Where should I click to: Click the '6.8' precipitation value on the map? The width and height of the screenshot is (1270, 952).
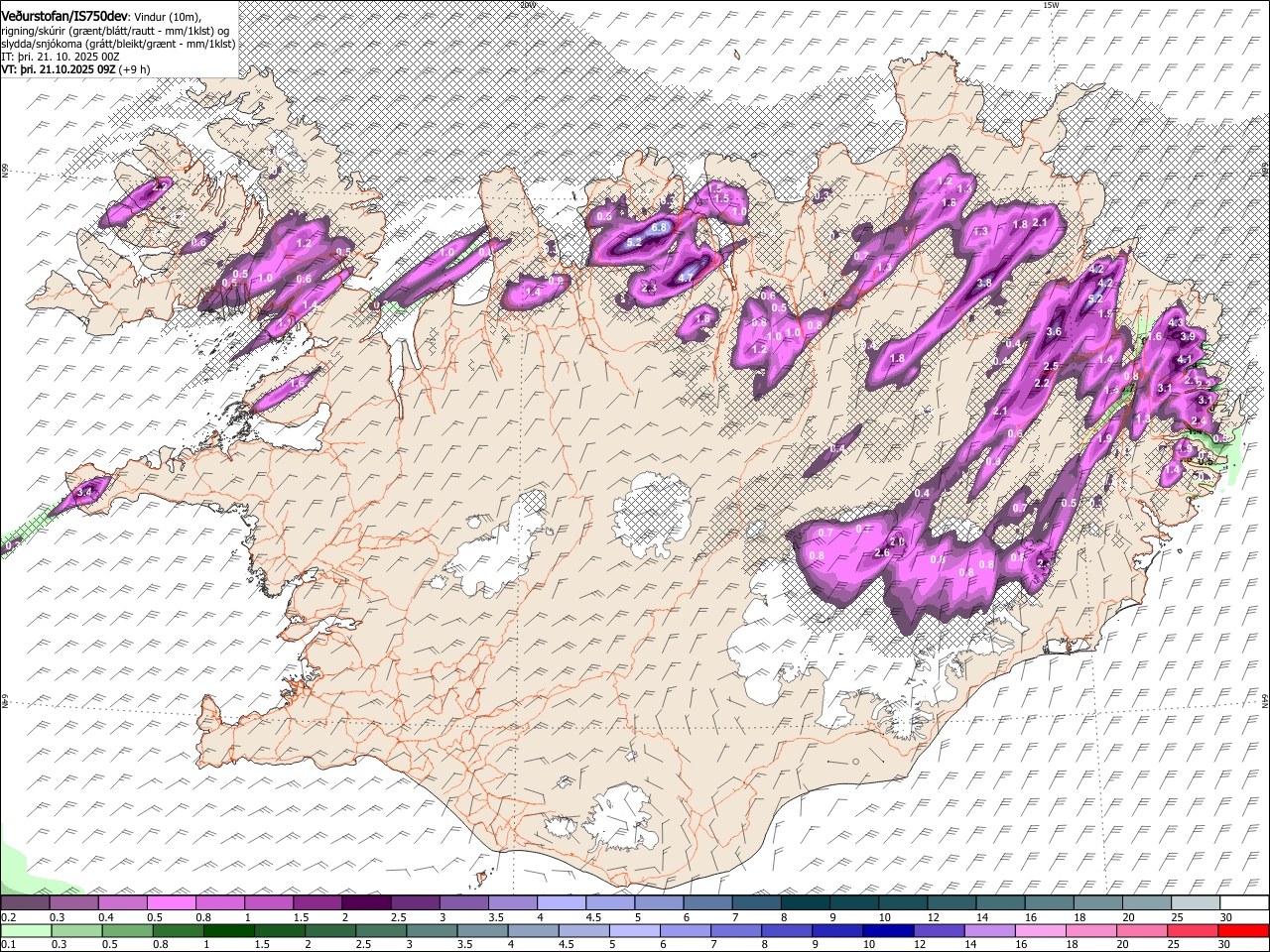coord(658,227)
